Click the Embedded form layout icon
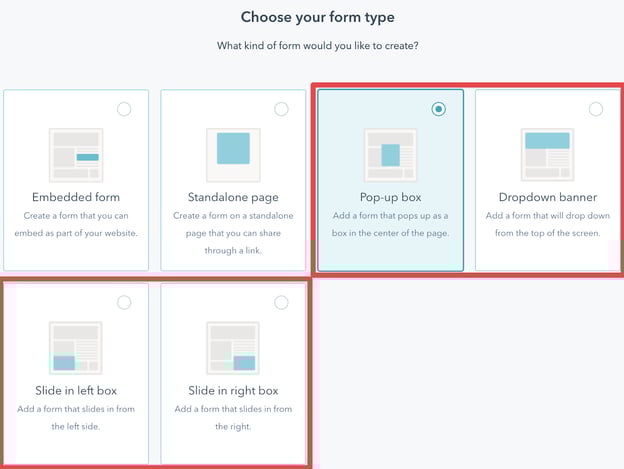Image resolution: width=624 pixels, height=469 pixels. pyautogui.click(x=75, y=154)
